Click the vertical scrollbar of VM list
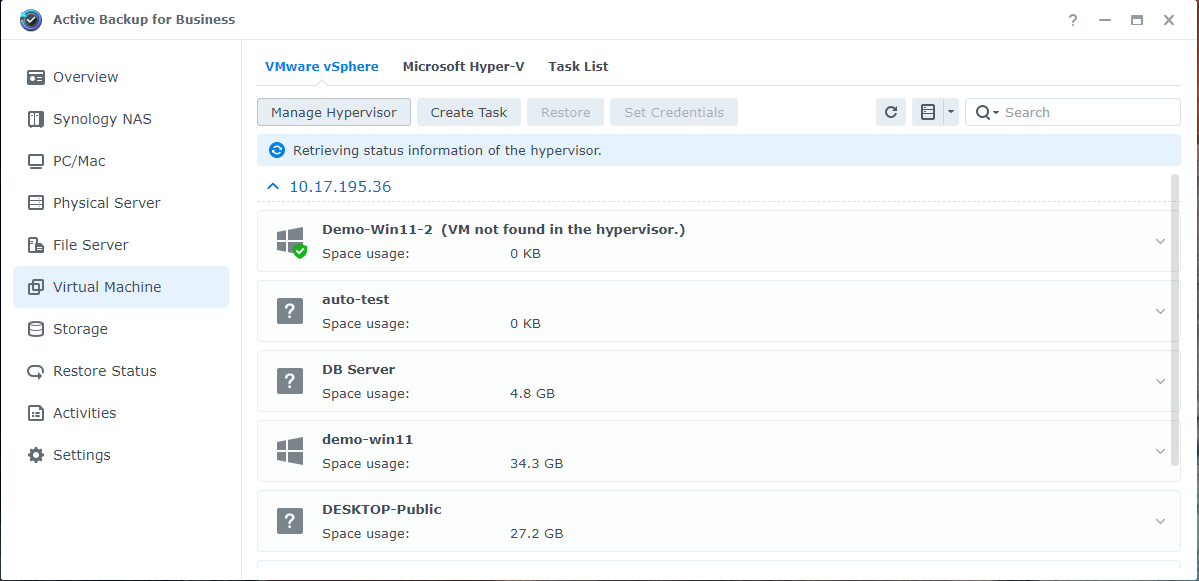 click(1174, 300)
